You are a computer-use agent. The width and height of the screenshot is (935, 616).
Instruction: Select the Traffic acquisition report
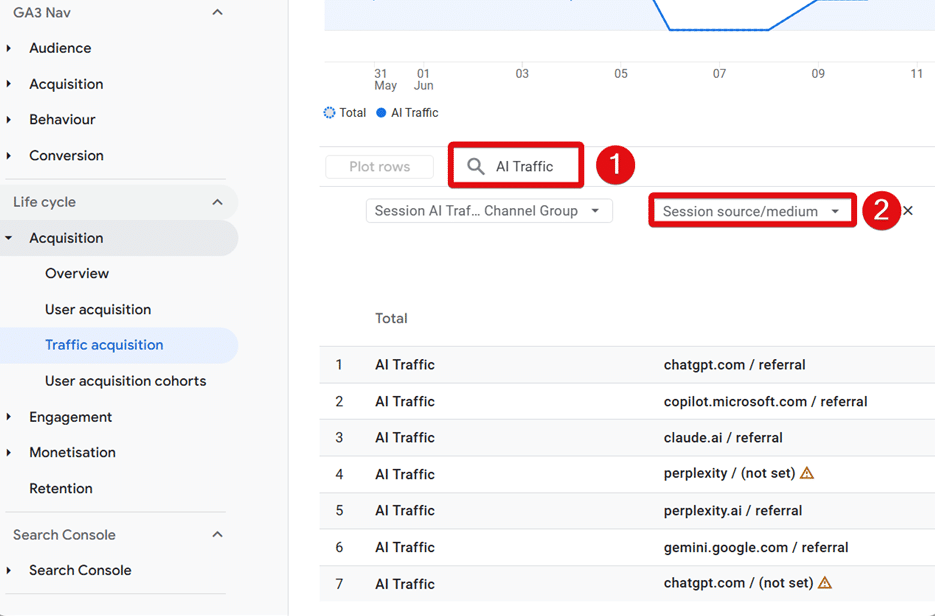[x=104, y=345]
